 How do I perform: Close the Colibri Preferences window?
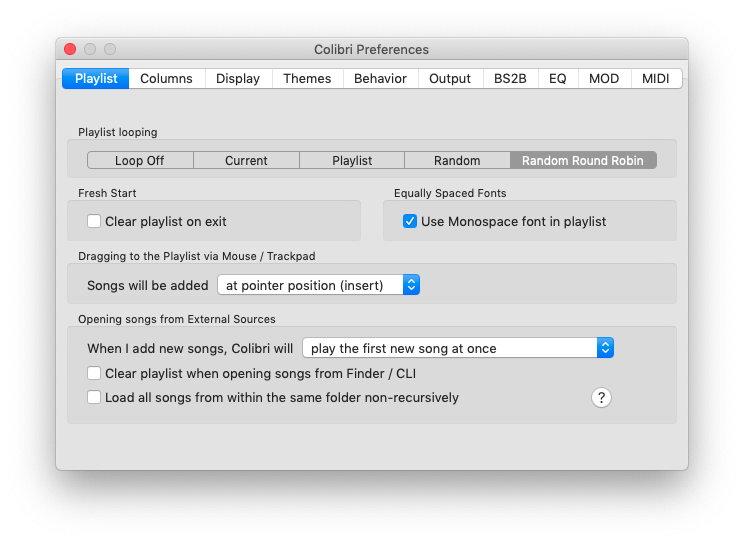pos(70,49)
